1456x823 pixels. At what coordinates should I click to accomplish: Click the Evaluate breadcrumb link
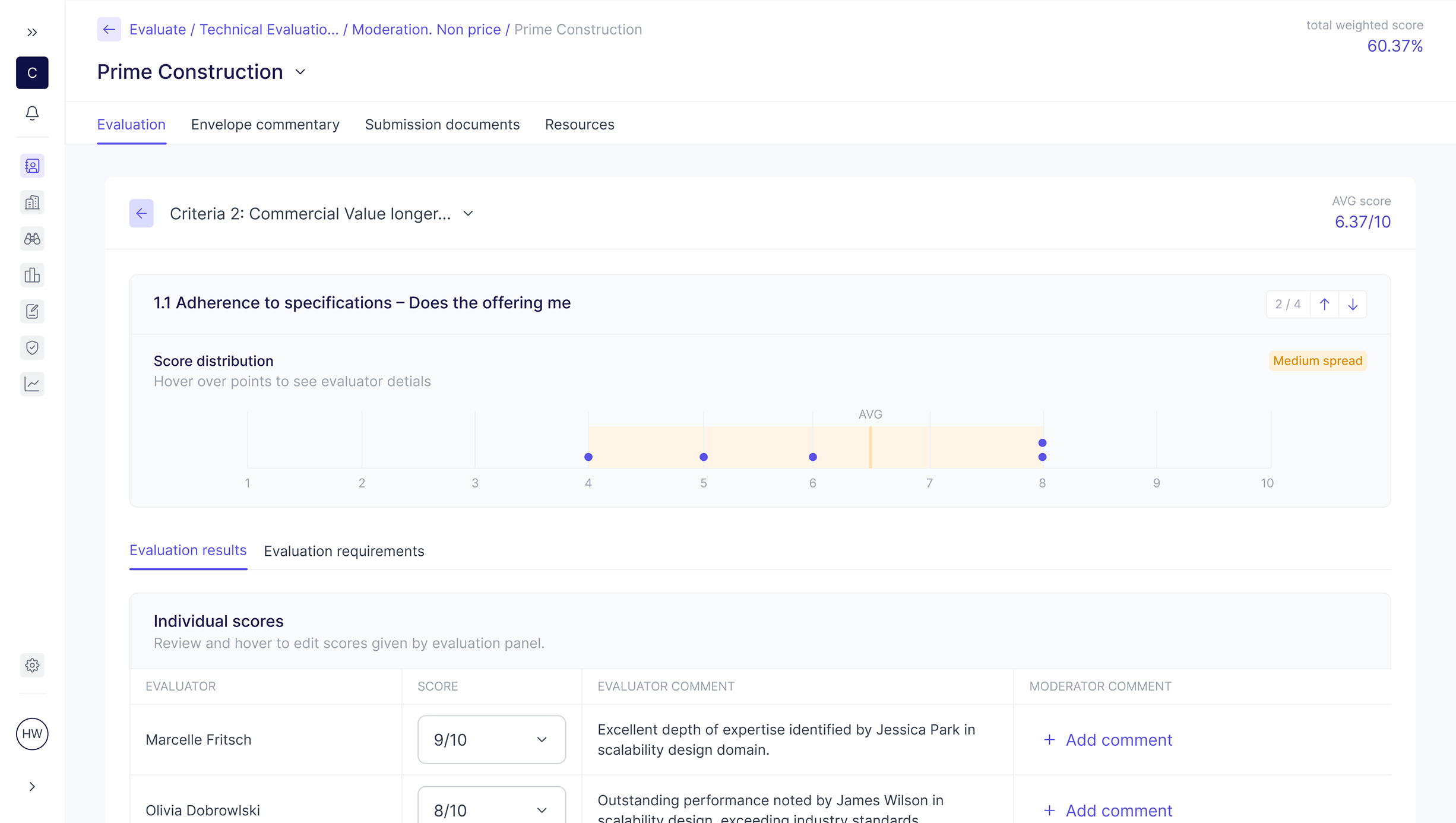click(x=157, y=29)
